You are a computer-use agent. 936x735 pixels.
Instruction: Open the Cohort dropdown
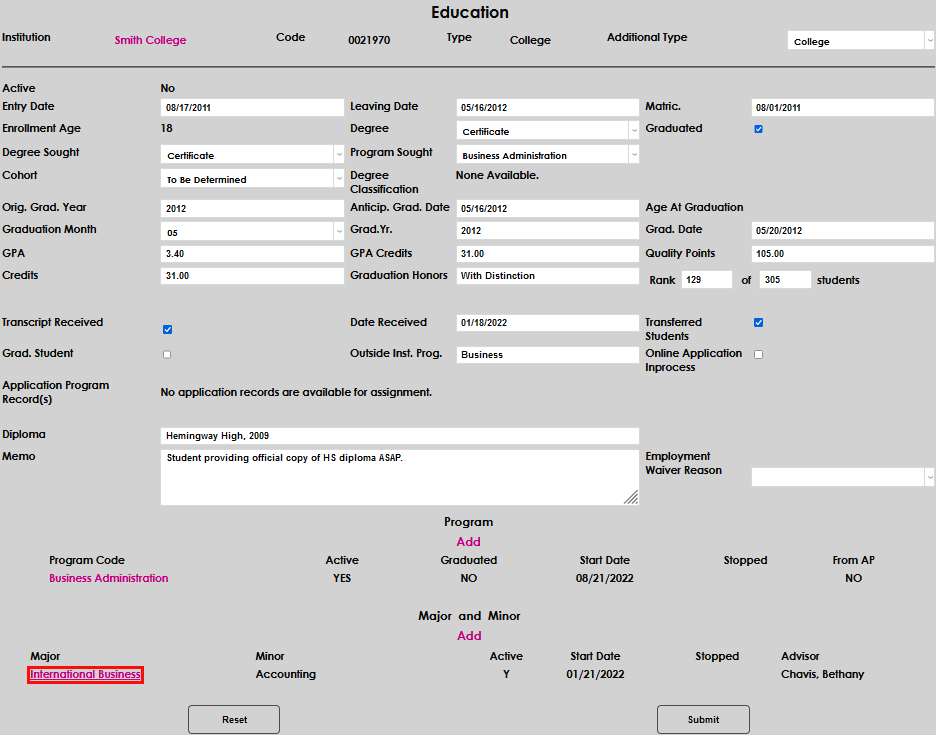click(x=252, y=179)
